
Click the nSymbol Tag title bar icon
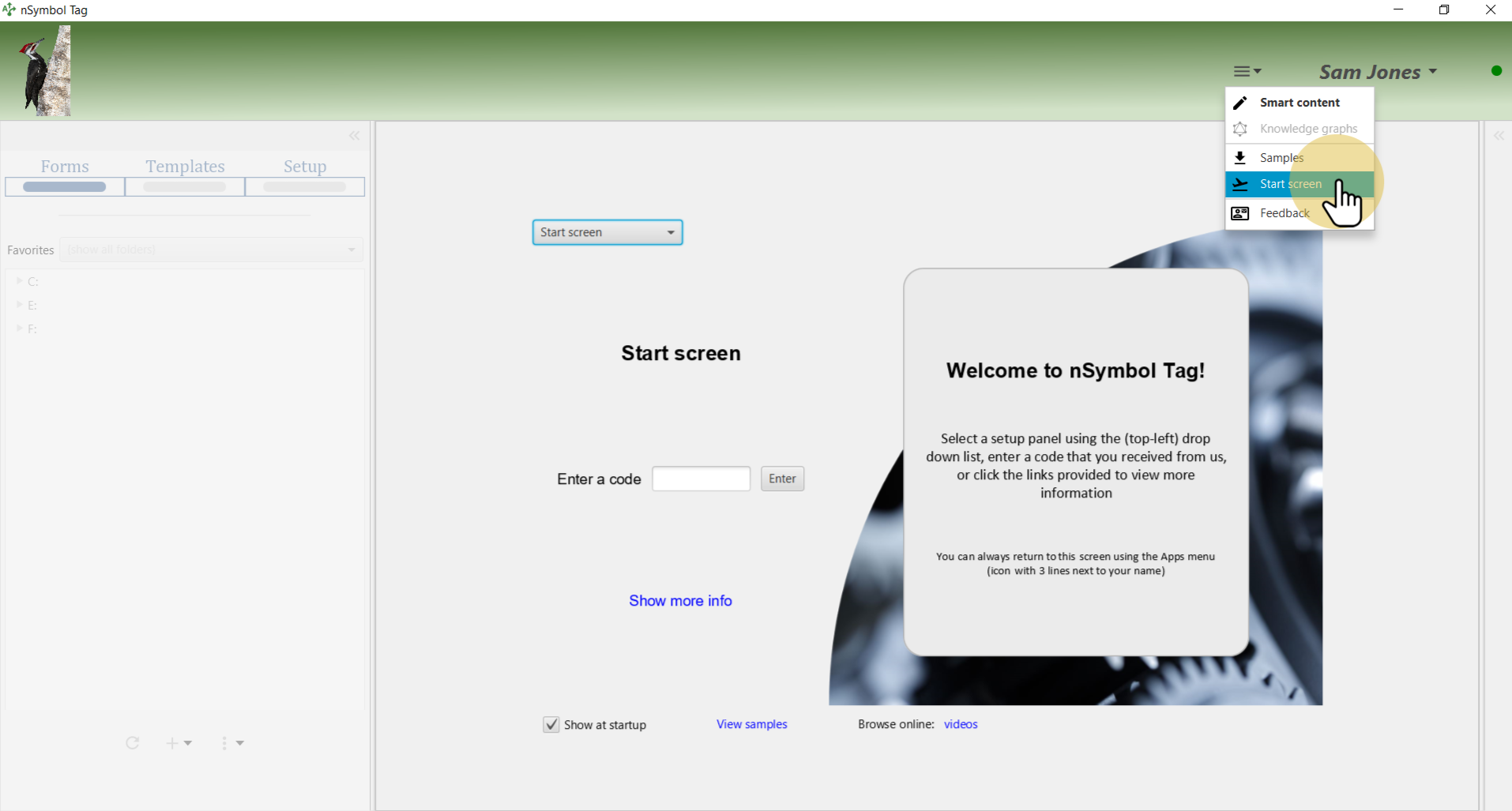tap(9, 9)
